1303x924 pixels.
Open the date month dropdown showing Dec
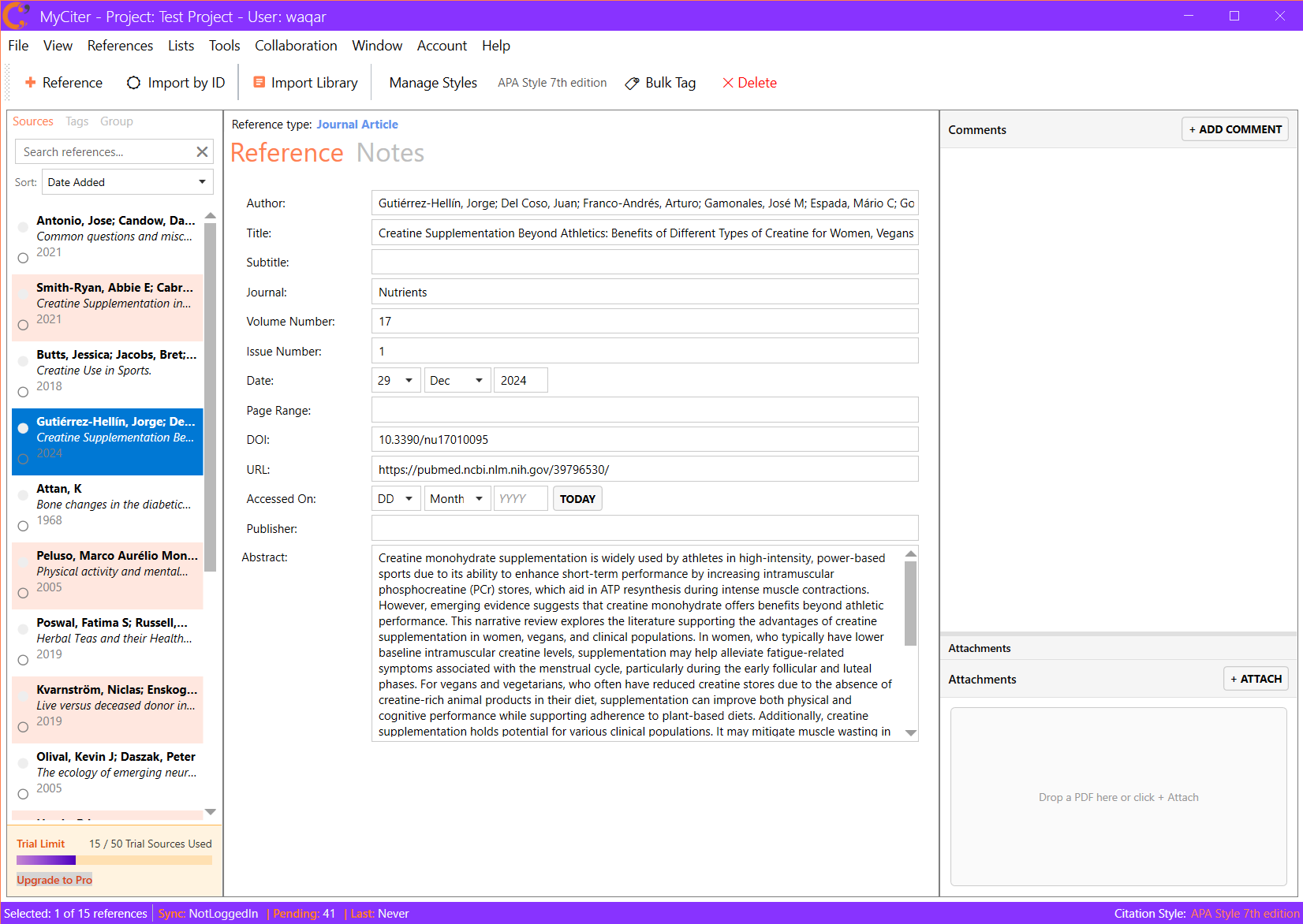(457, 381)
